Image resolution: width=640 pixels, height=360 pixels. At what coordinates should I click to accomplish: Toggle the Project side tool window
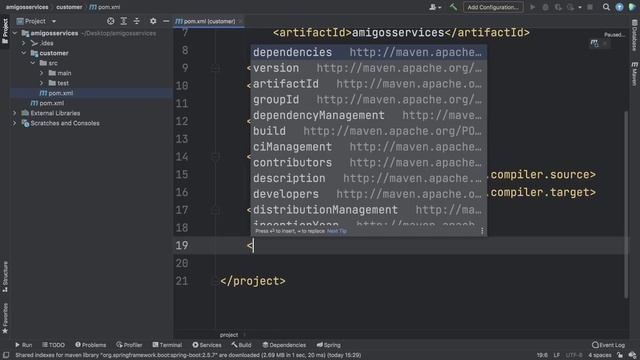pos(5,31)
